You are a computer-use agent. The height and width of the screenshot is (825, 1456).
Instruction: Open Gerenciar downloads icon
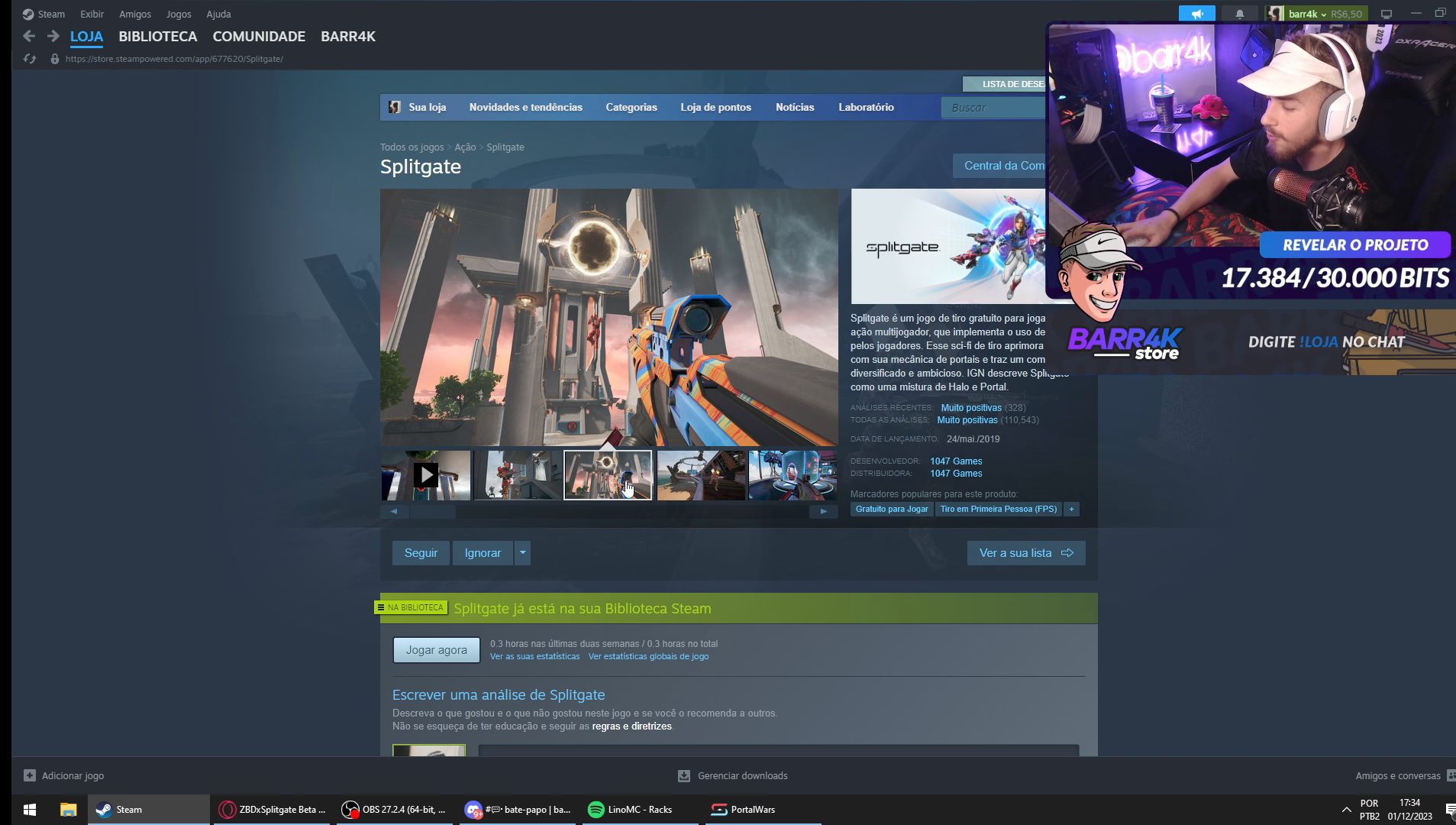coord(684,775)
